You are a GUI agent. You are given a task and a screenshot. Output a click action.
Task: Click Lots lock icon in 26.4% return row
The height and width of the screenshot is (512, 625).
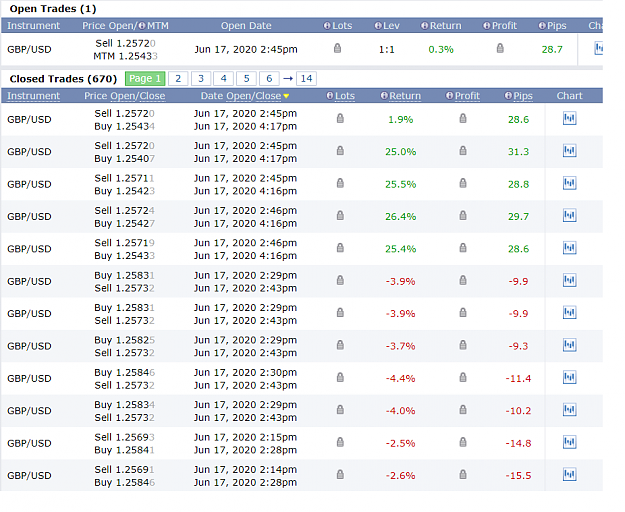(x=340, y=216)
